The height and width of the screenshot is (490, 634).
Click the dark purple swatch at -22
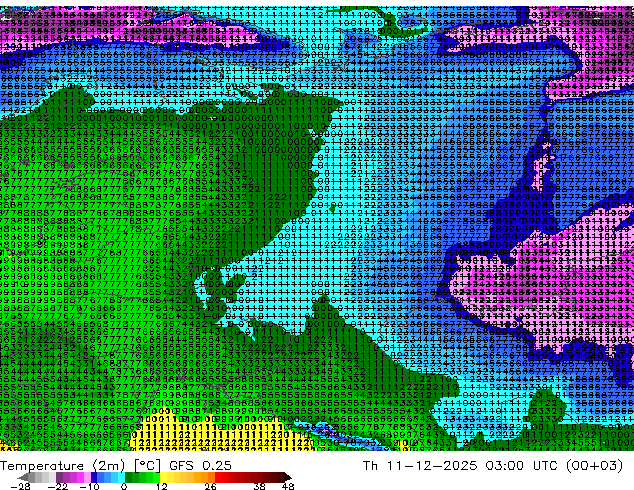tap(59, 477)
